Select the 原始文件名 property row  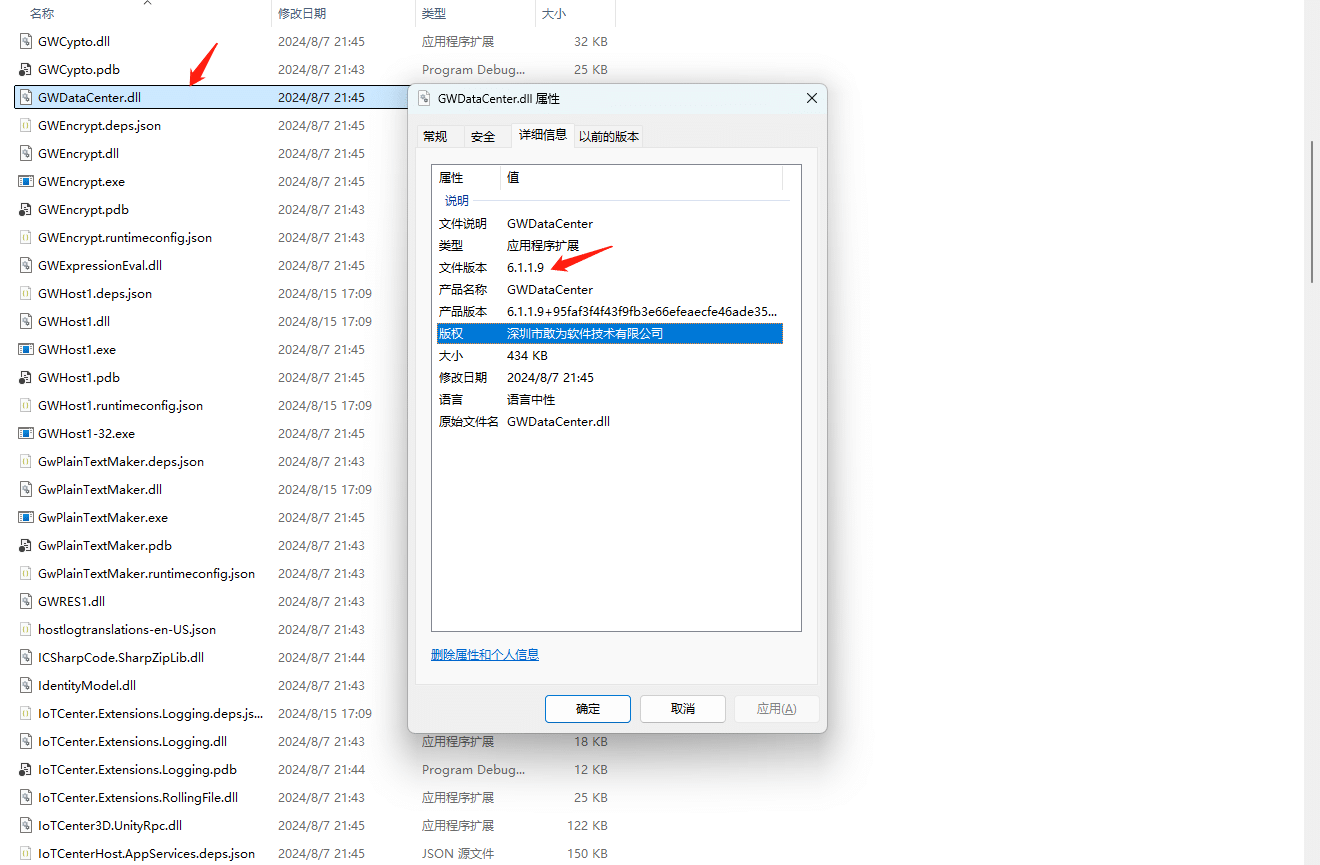(x=608, y=422)
